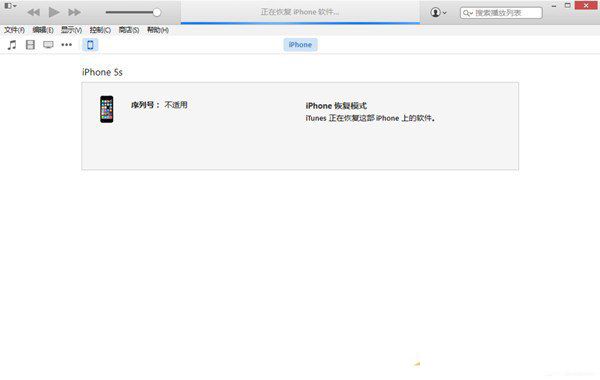Viewport: 600px width, 380px height.
Task: Select the iPhone tab
Action: [x=300, y=45]
